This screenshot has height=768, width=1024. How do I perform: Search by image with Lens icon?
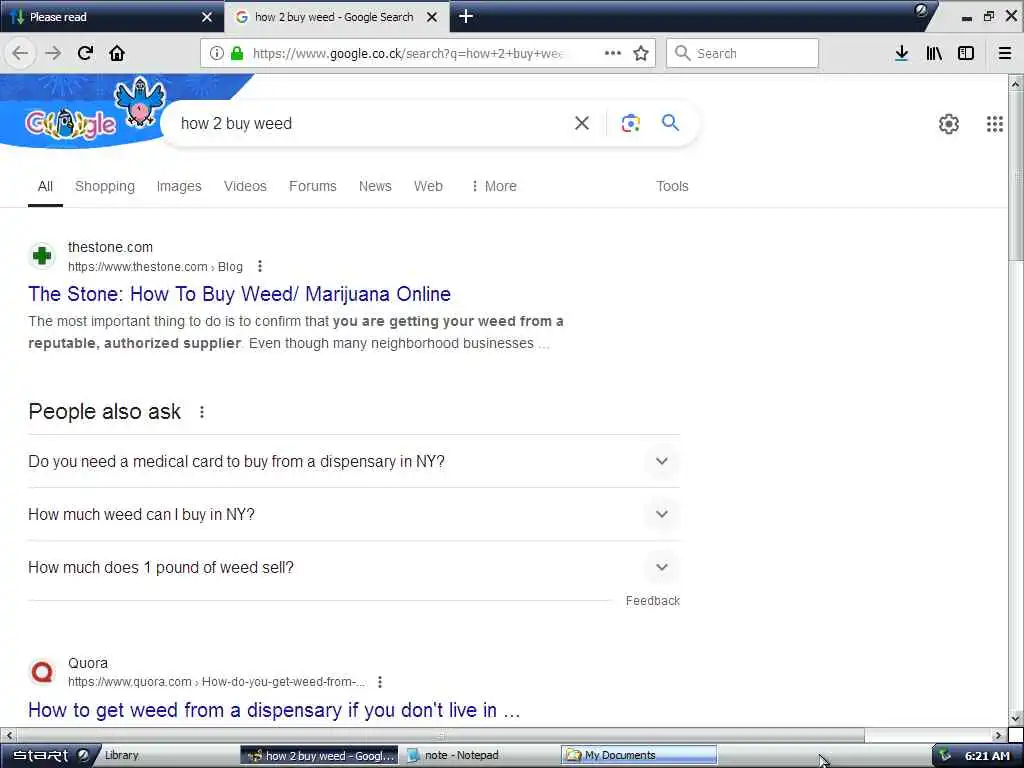(x=630, y=123)
